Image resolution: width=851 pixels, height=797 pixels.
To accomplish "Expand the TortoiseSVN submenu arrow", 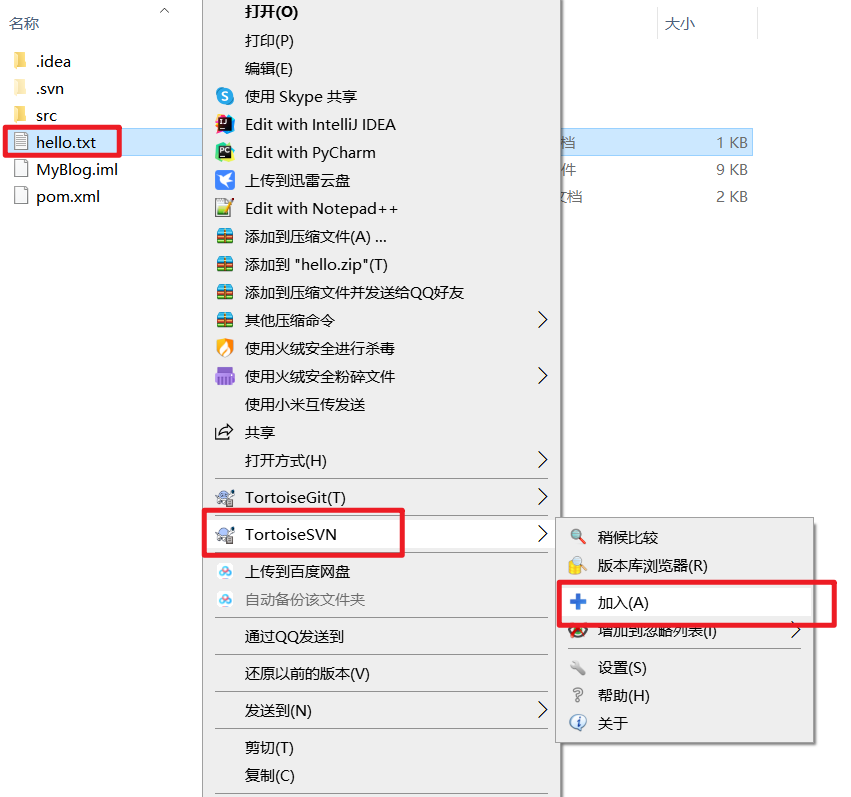I will click(x=542, y=534).
